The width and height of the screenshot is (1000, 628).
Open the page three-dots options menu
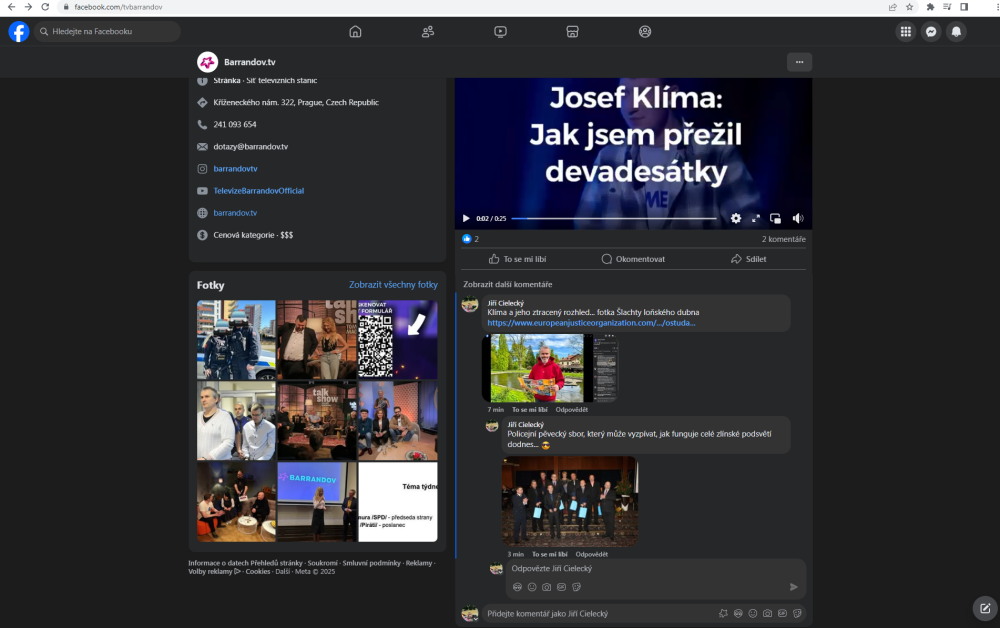pos(799,62)
